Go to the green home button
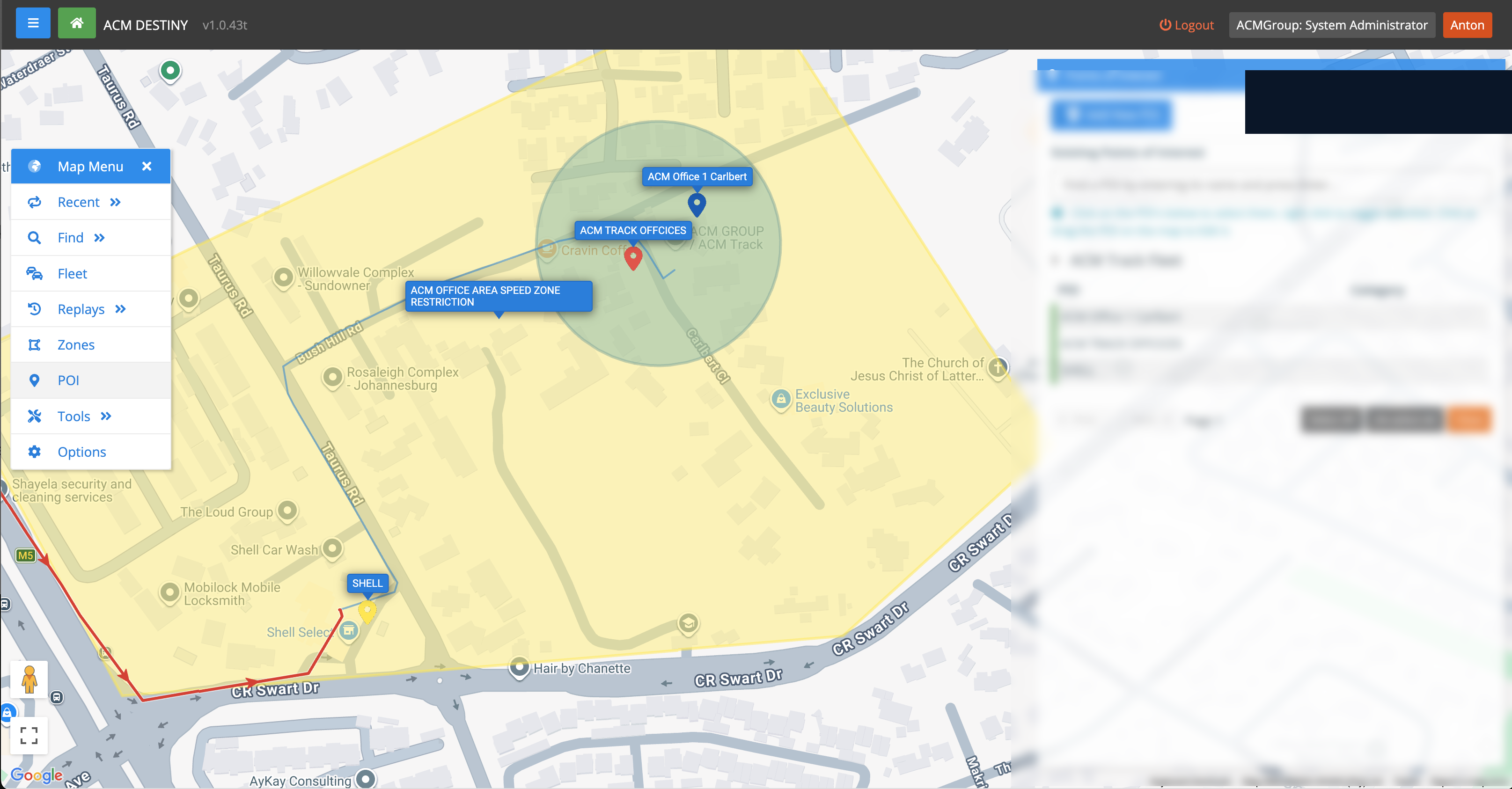 click(x=76, y=23)
